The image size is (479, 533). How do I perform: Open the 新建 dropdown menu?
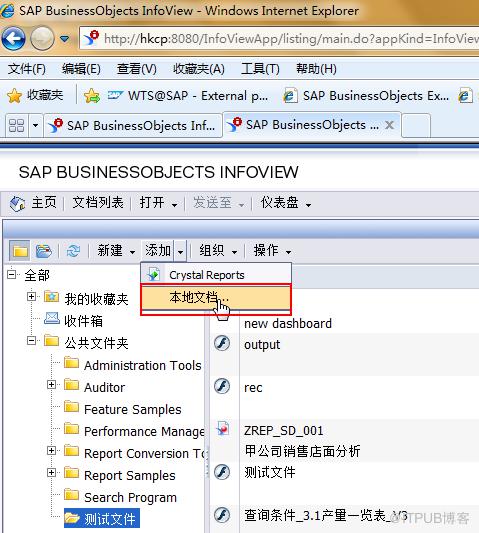click(116, 251)
